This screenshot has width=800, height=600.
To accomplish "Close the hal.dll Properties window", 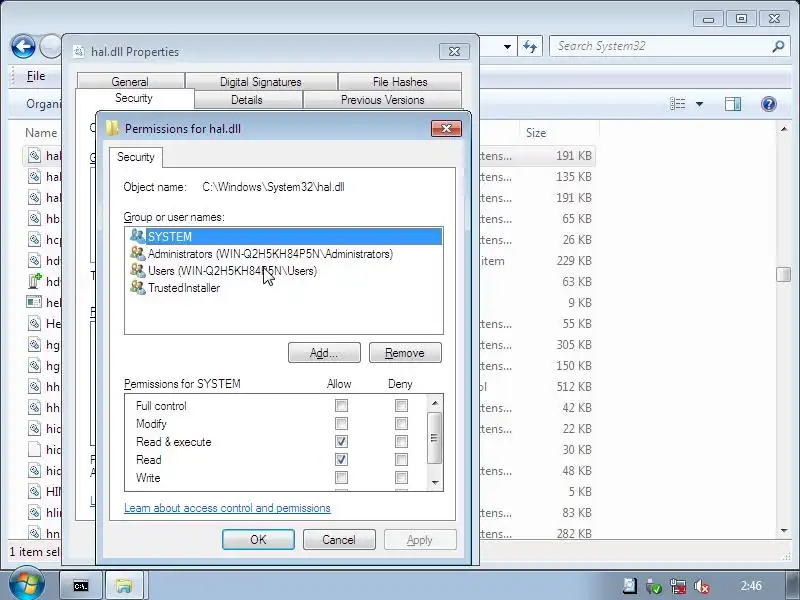I will coord(454,52).
